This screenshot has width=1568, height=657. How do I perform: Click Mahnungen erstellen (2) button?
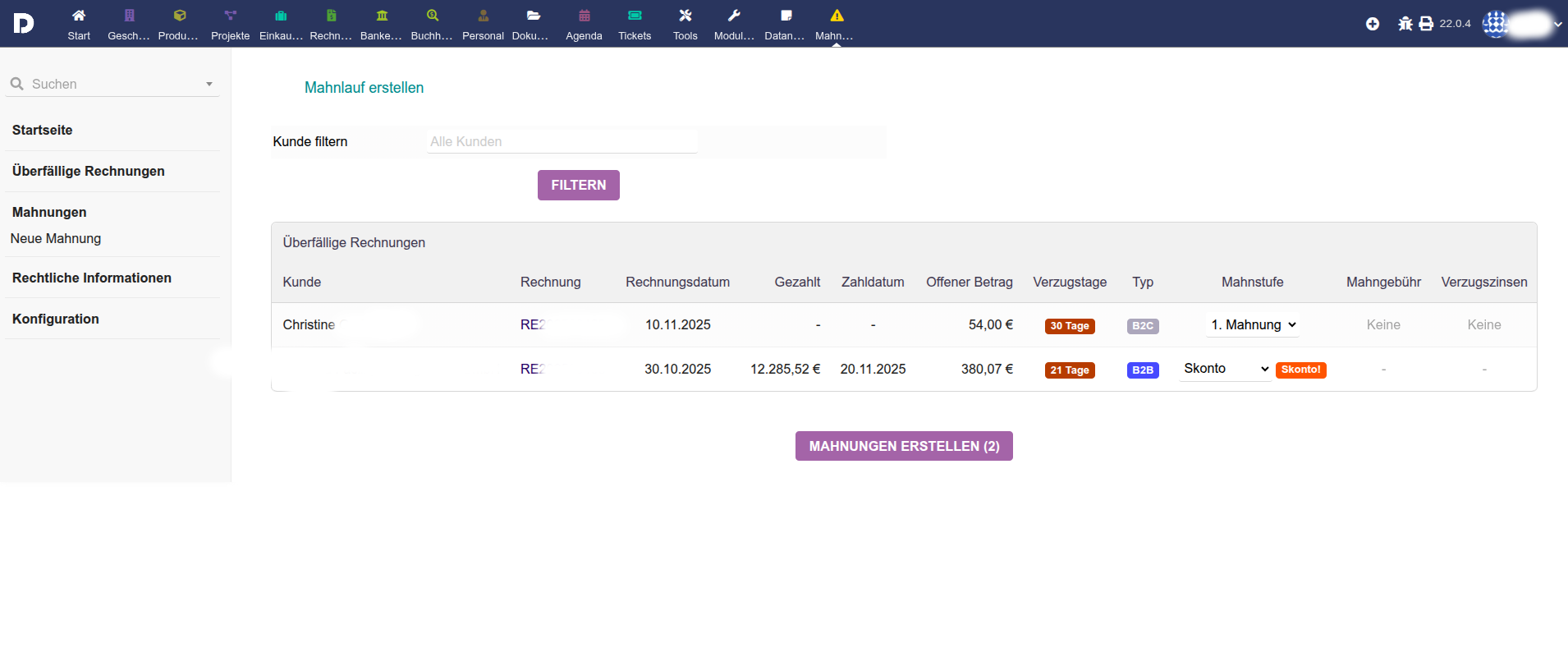[904, 446]
